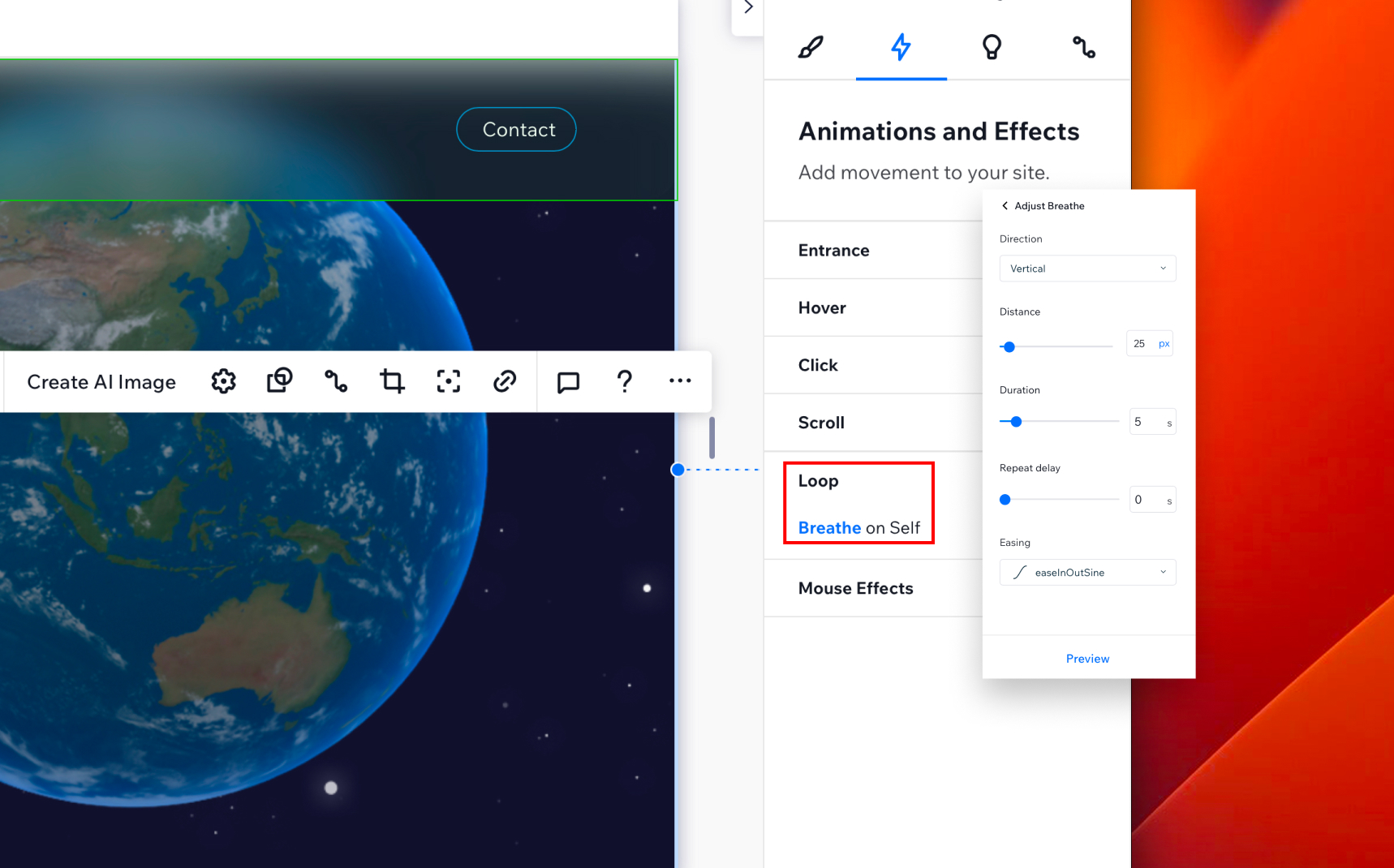1394x868 pixels.
Task: Open the Mouse Effects section
Action: point(855,588)
